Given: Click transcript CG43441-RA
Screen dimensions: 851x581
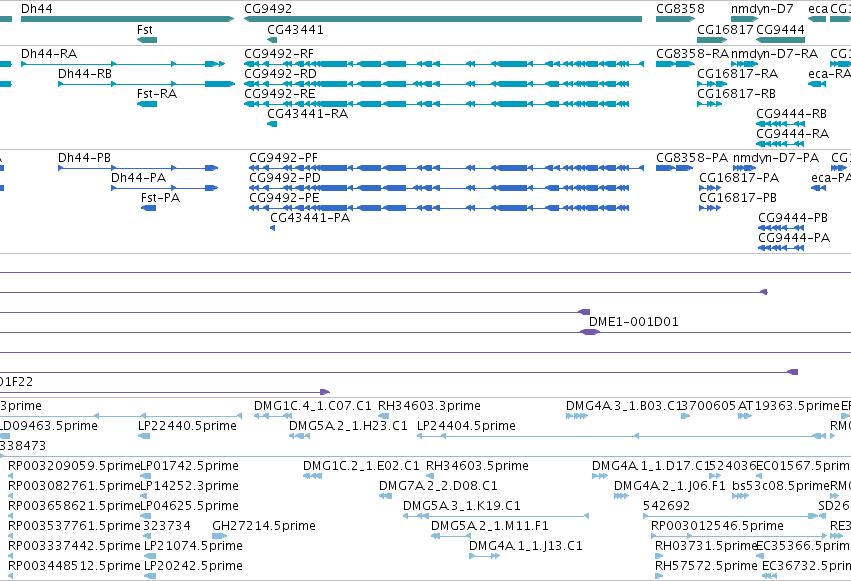Looking at the screenshot, I should point(272,124).
